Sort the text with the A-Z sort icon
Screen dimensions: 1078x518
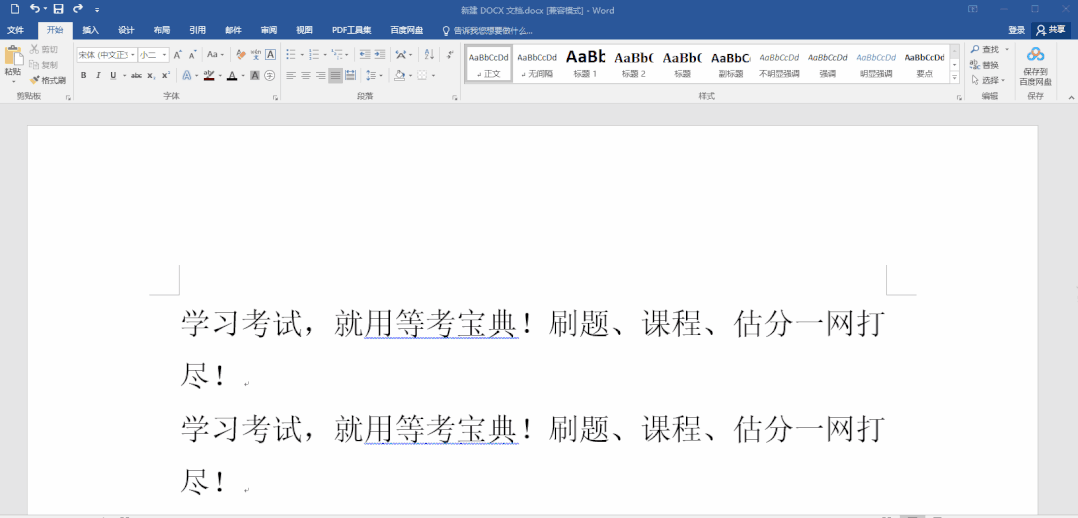[x=430, y=54]
